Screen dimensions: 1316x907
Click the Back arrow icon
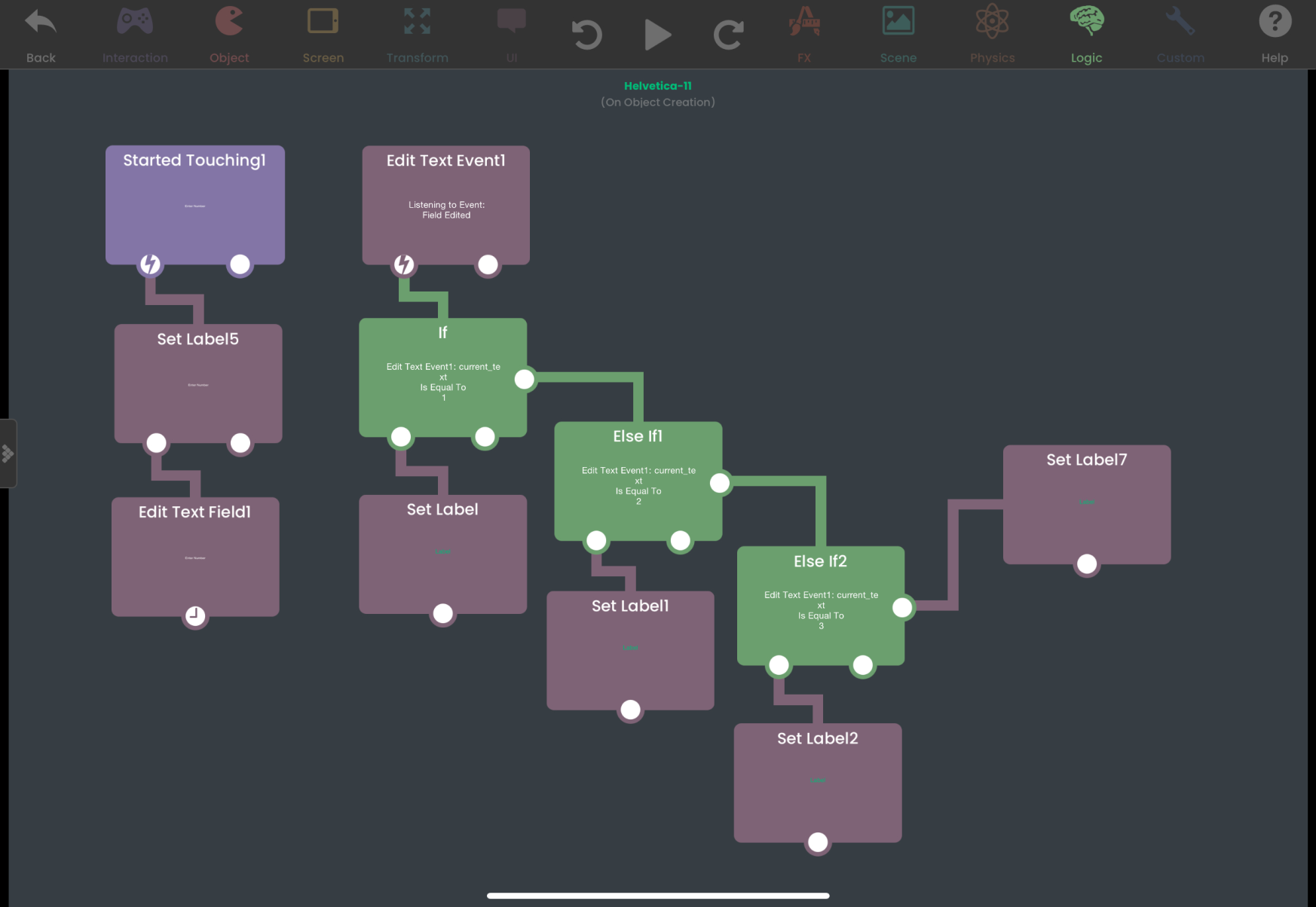[x=41, y=23]
